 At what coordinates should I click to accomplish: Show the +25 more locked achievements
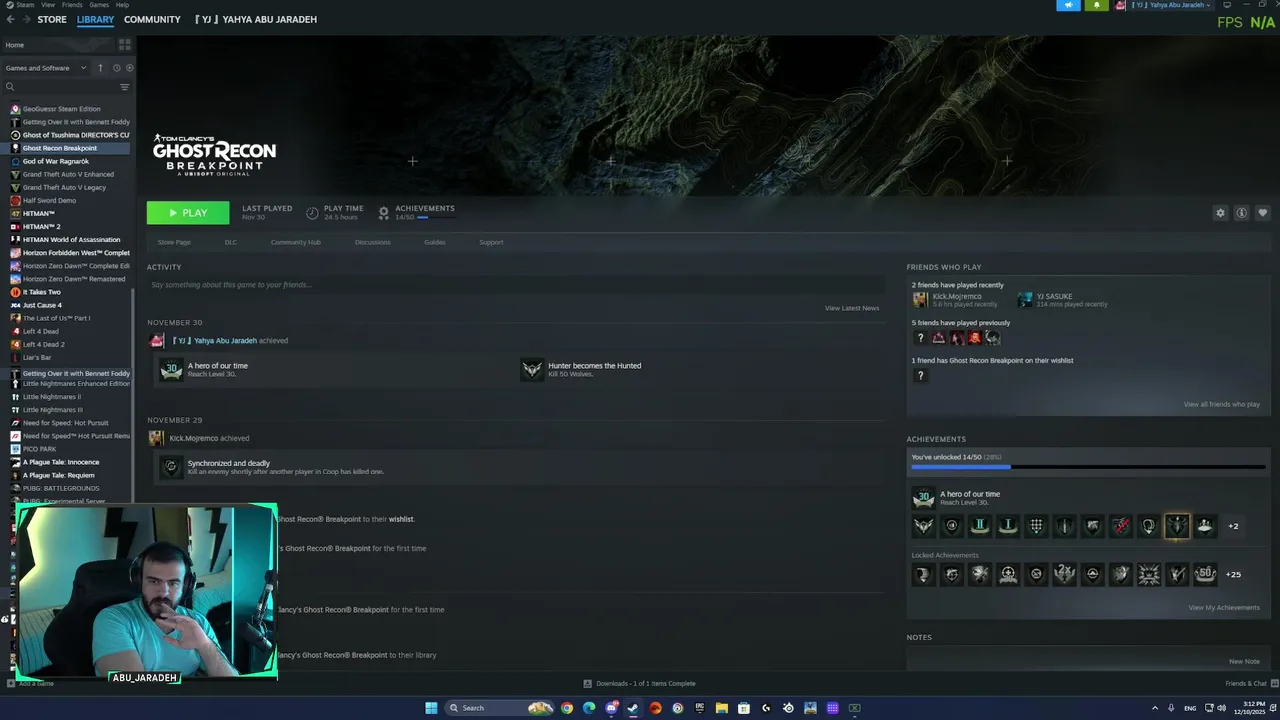pos(1233,574)
